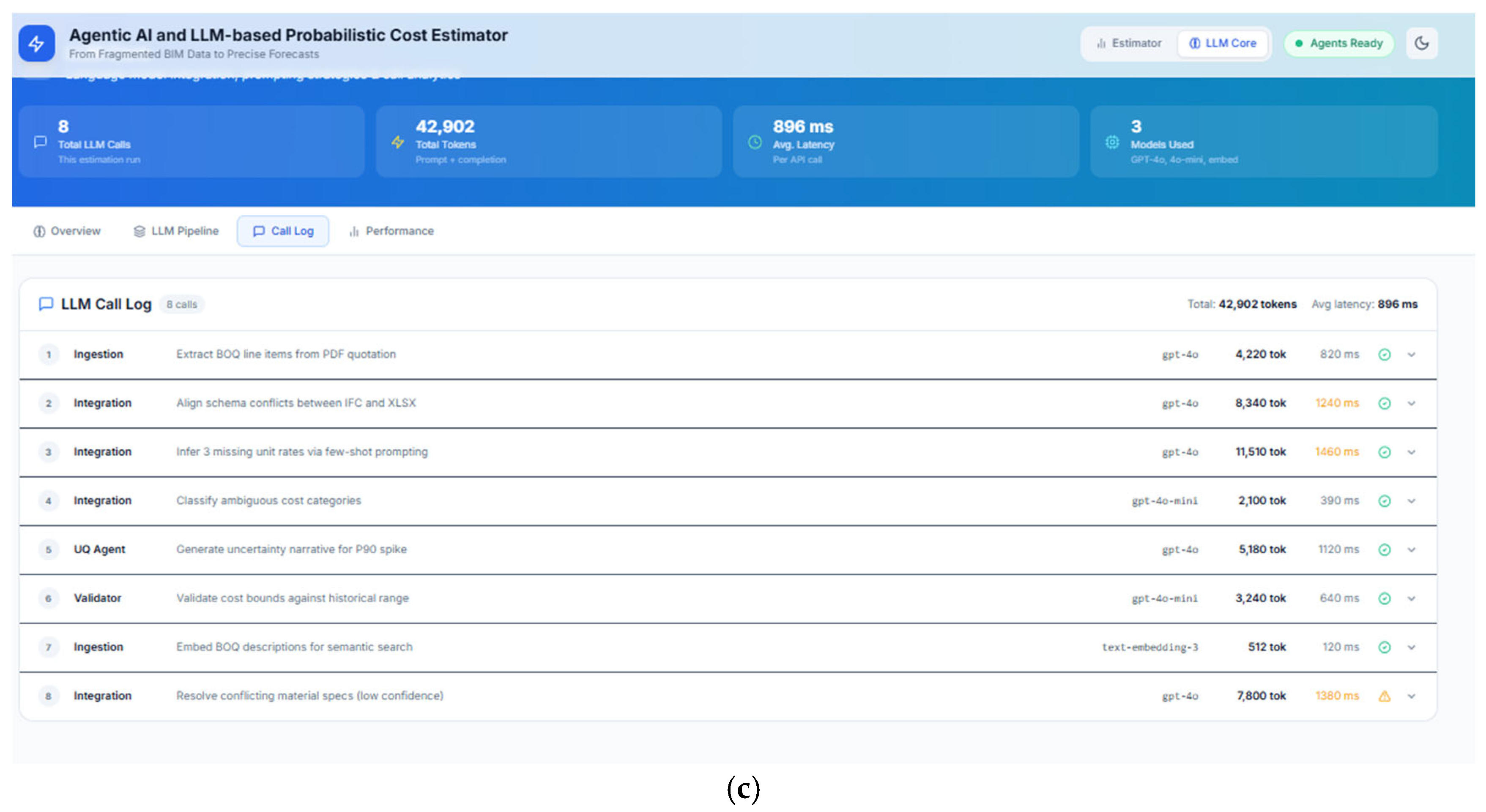Click the 1240 ms latency value
1486x812 pixels.
(x=1337, y=403)
